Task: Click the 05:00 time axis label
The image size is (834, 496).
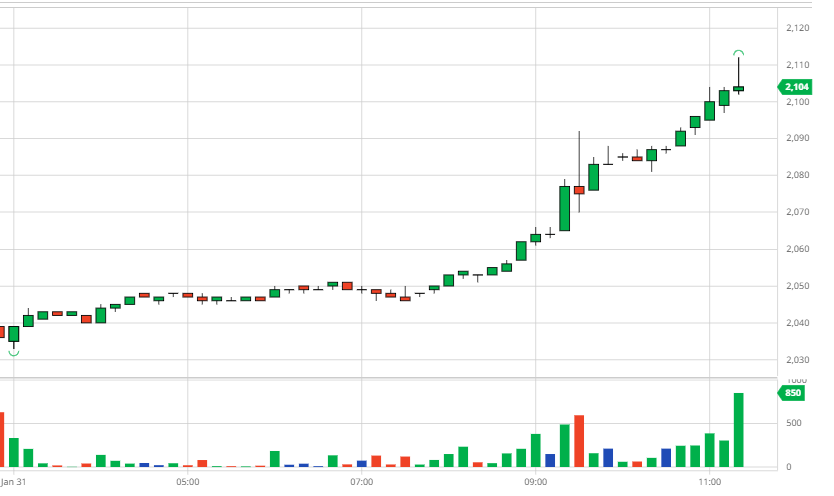Action: (188, 482)
